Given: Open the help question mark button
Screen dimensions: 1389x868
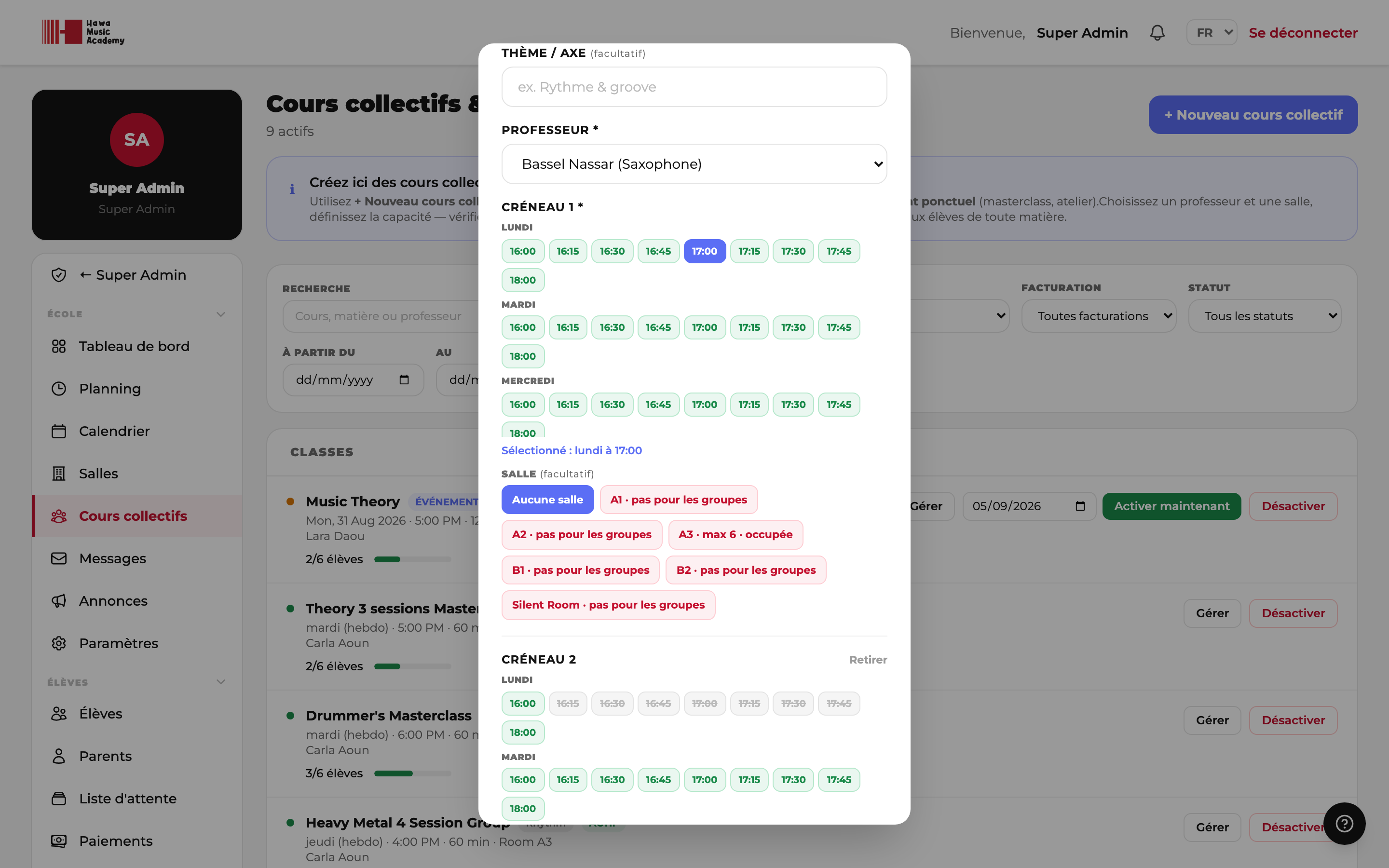Looking at the screenshot, I should click(x=1344, y=823).
